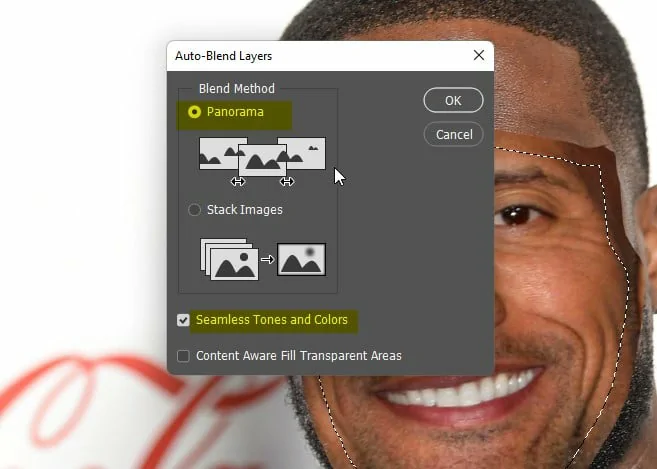The height and width of the screenshot is (469, 657).
Task: Click the arrow between stack illustration images
Action: coord(267,260)
